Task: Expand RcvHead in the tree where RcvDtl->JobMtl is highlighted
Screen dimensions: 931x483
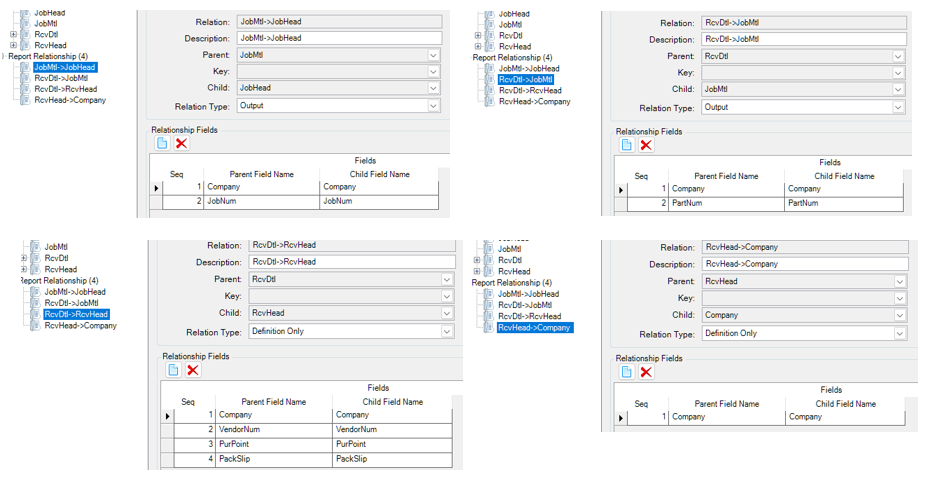Action: click(478, 46)
